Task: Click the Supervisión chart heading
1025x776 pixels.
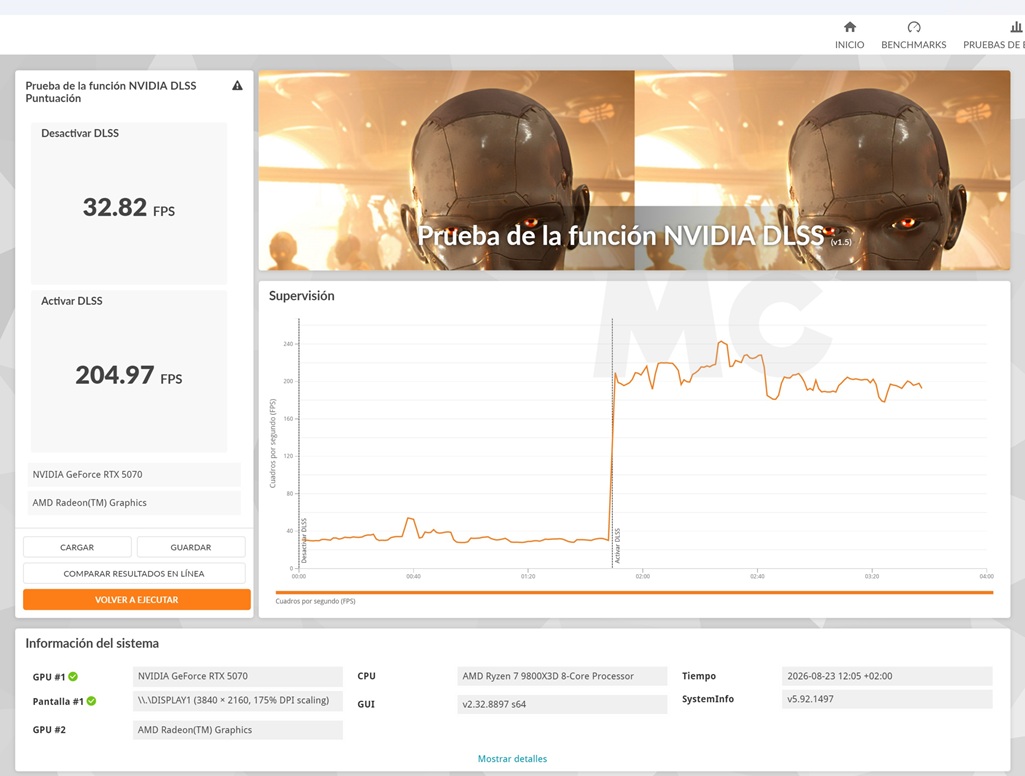Action: click(301, 296)
